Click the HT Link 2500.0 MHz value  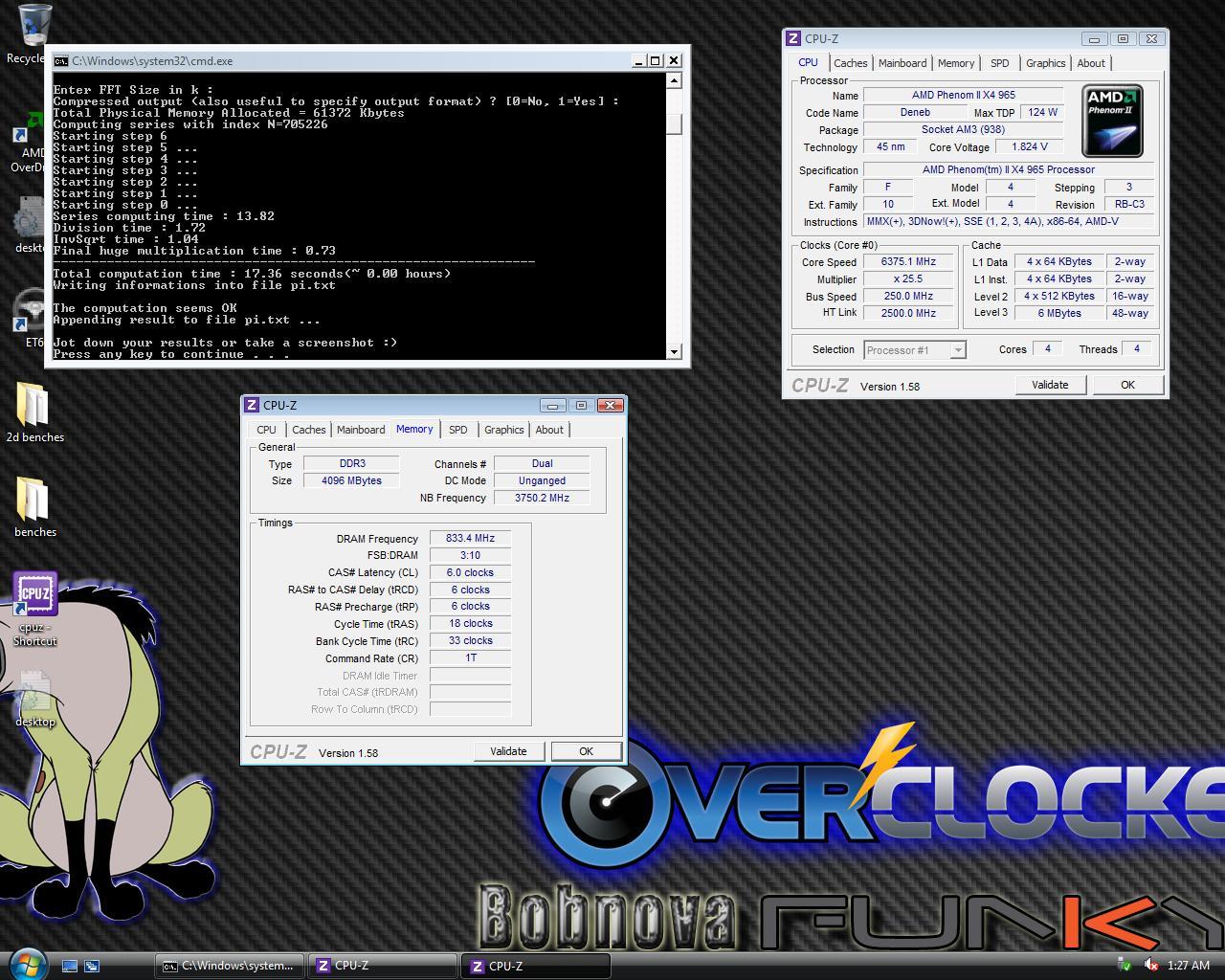(x=908, y=313)
